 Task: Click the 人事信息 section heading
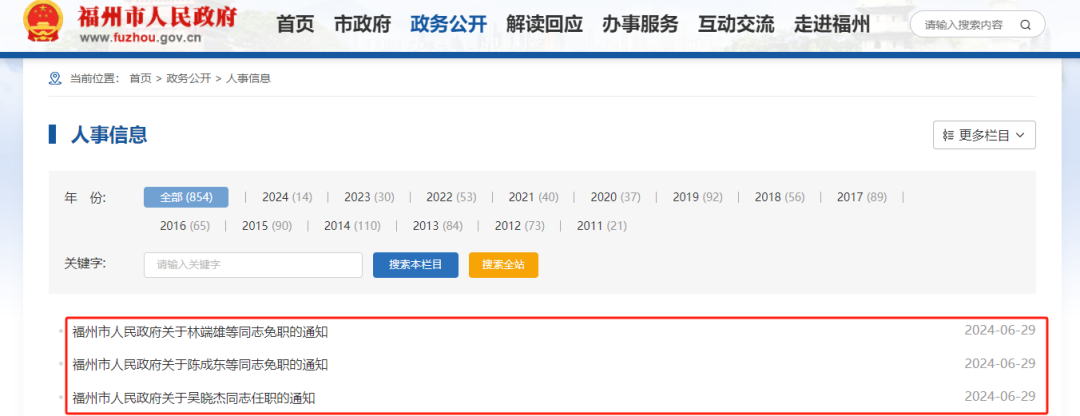(x=109, y=134)
